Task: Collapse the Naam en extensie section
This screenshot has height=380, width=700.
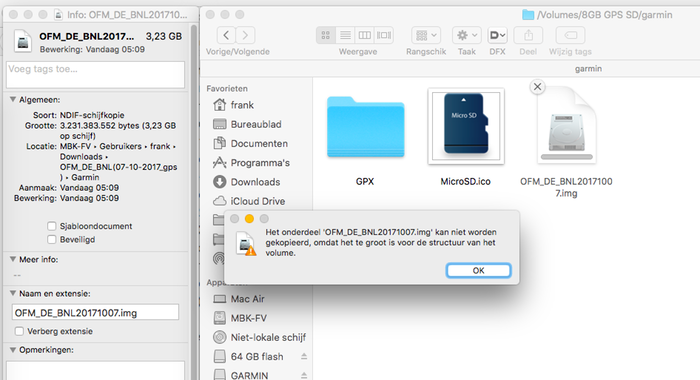Action: (13, 293)
